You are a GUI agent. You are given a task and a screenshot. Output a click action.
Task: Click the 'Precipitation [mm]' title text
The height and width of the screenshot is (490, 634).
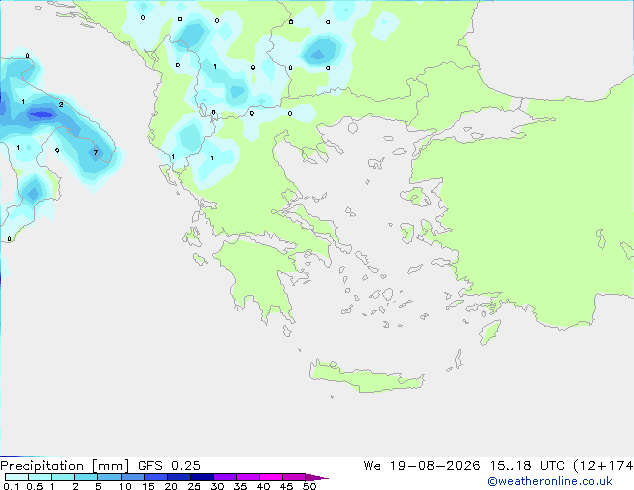coord(65,466)
